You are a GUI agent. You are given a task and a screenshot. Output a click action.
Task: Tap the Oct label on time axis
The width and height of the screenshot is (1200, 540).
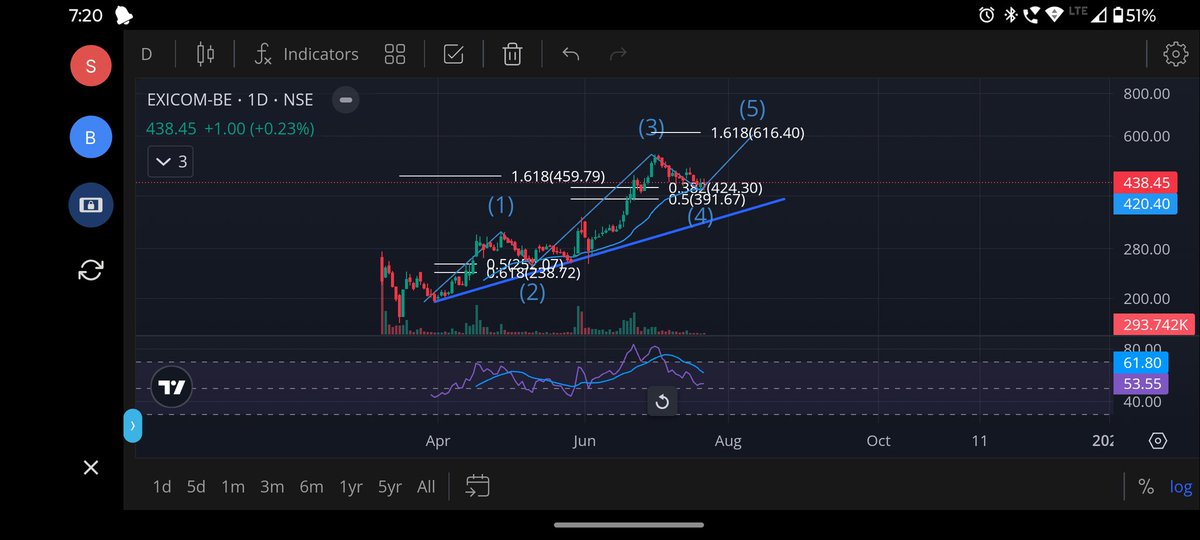878,441
